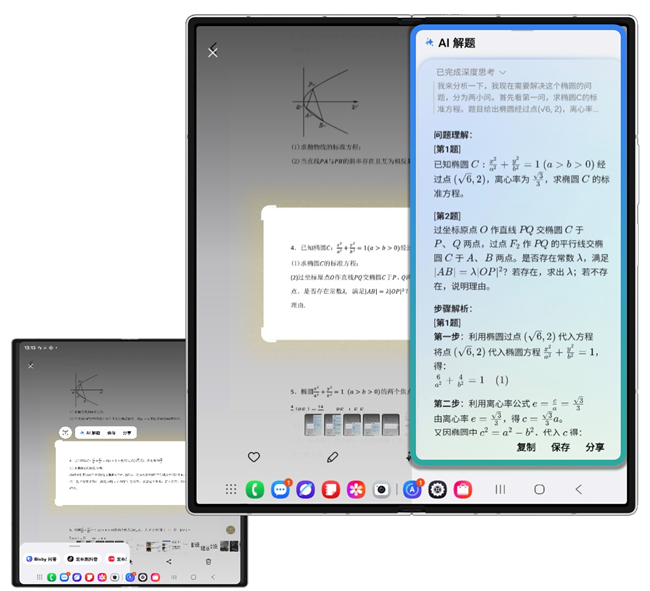The height and width of the screenshot is (591, 650).
Task: Open the blue Messages app on large tablet
Action: click(281, 489)
